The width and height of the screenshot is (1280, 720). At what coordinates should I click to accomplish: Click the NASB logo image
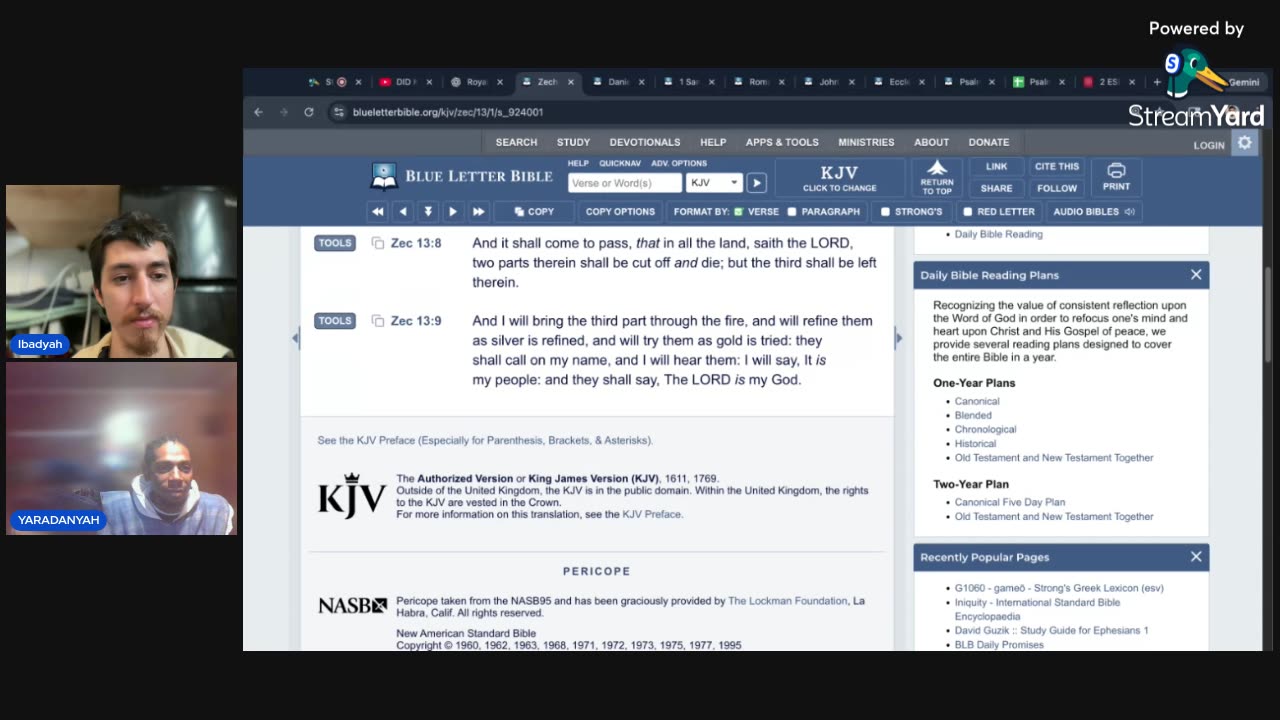pyautogui.click(x=352, y=605)
